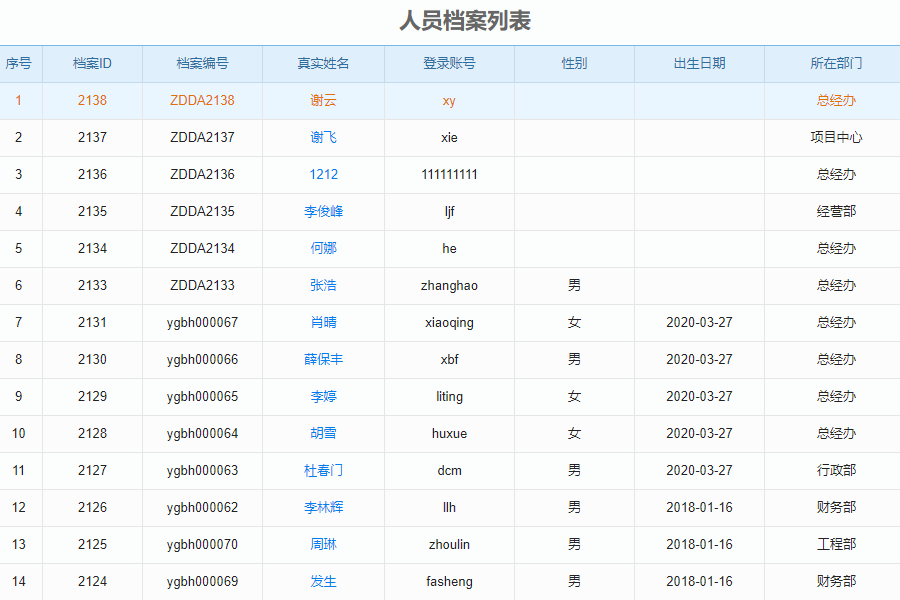Click the 所在部门 column header
This screenshot has width=900, height=600.
click(x=836, y=63)
